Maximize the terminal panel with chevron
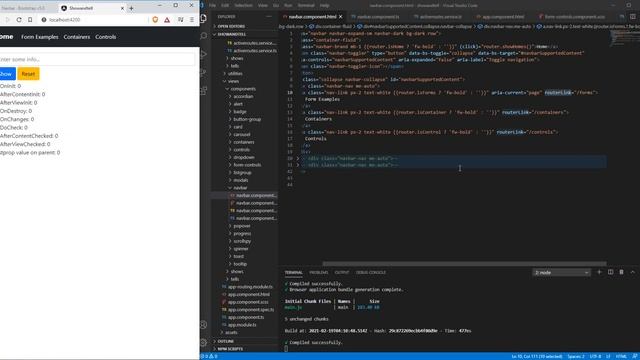 coord(632,272)
